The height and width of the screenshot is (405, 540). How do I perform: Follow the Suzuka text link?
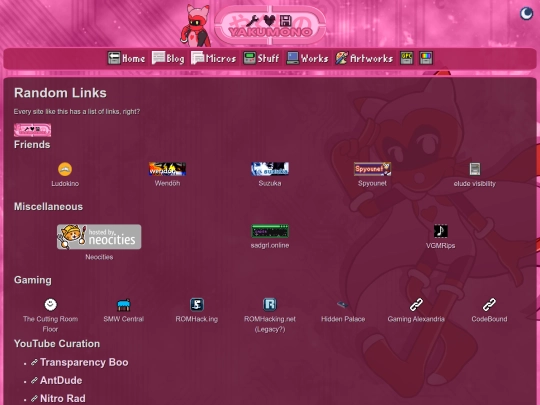[270, 183]
